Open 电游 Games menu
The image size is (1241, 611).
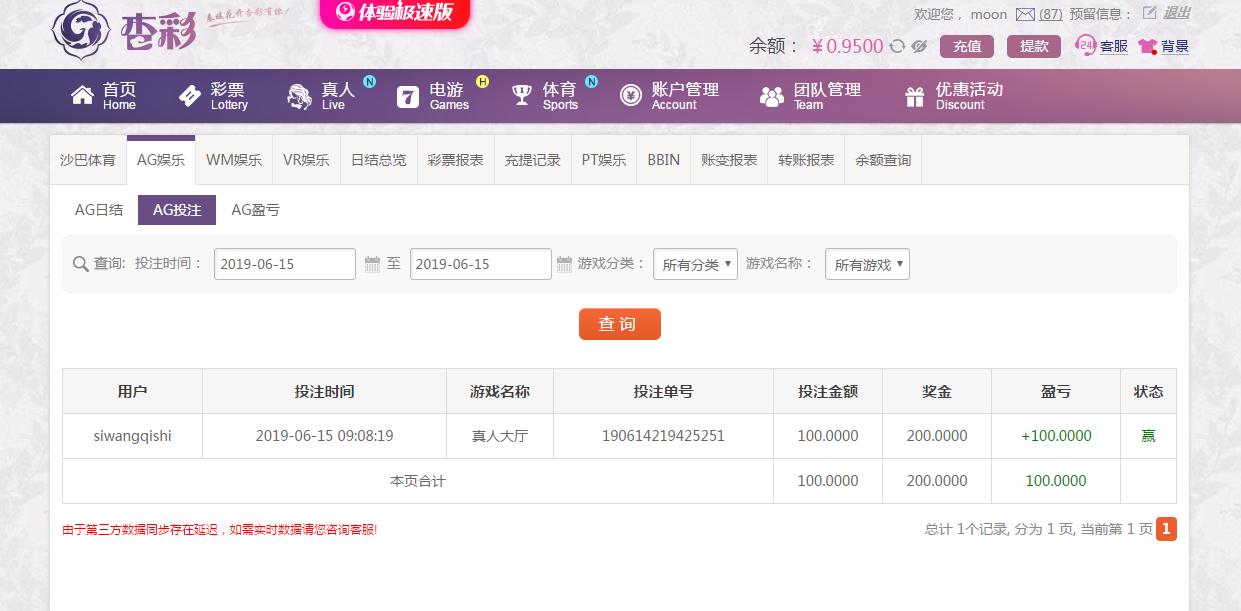point(449,96)
